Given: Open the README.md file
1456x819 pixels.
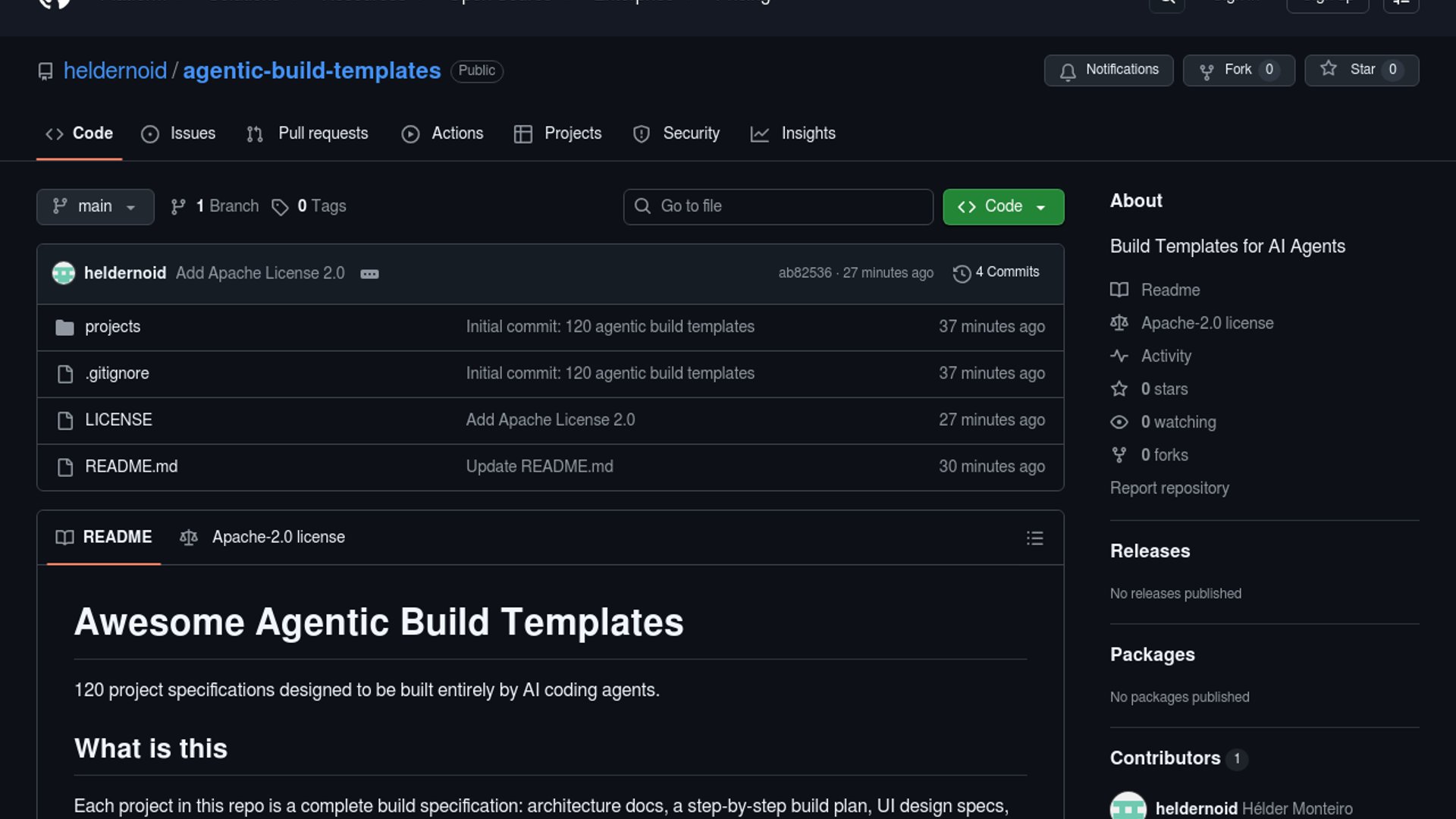Looking at the screenshot, I should pyautogui.click(x=131, y=466).
